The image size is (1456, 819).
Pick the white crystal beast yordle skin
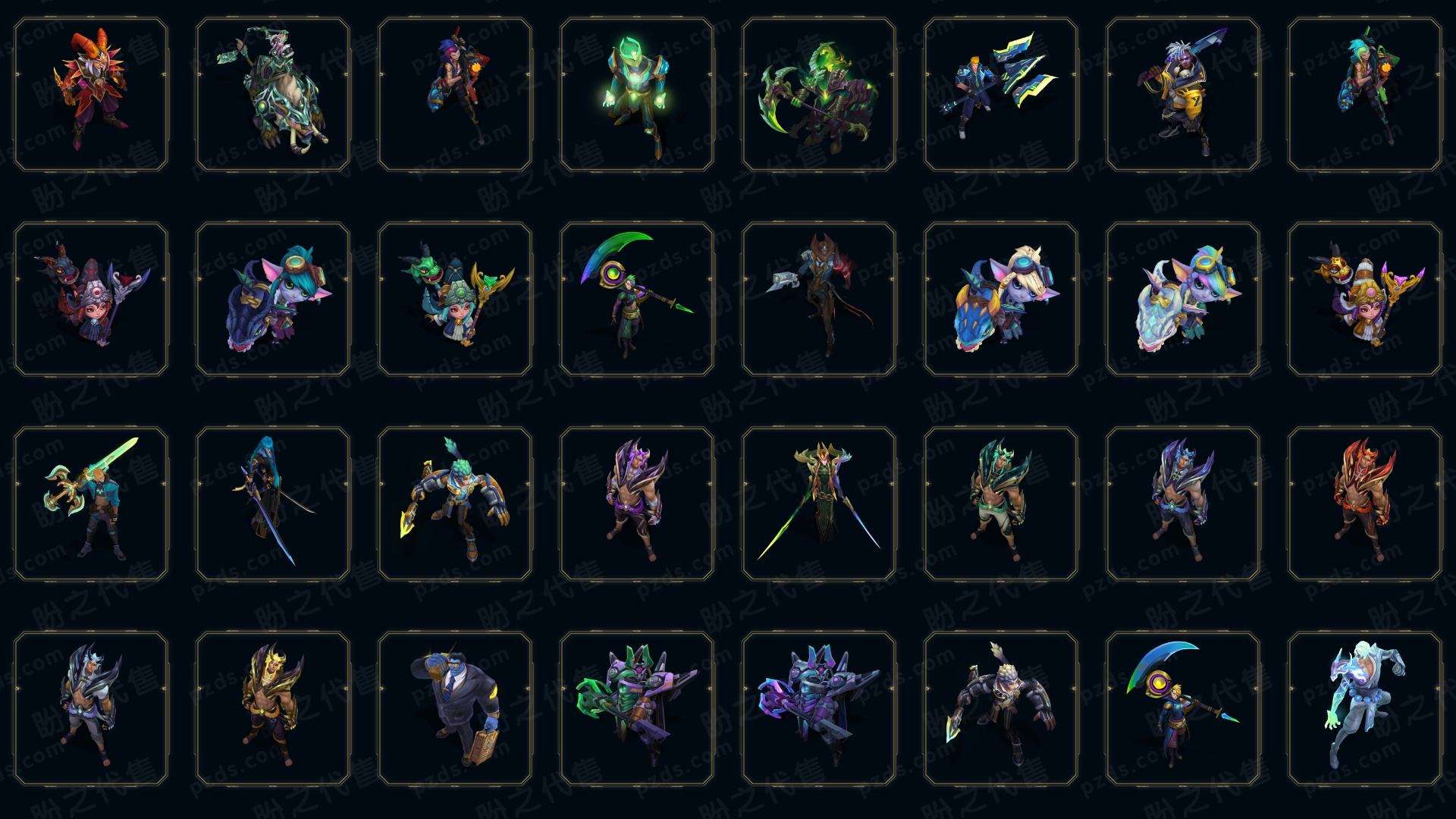click(1183, 299)
